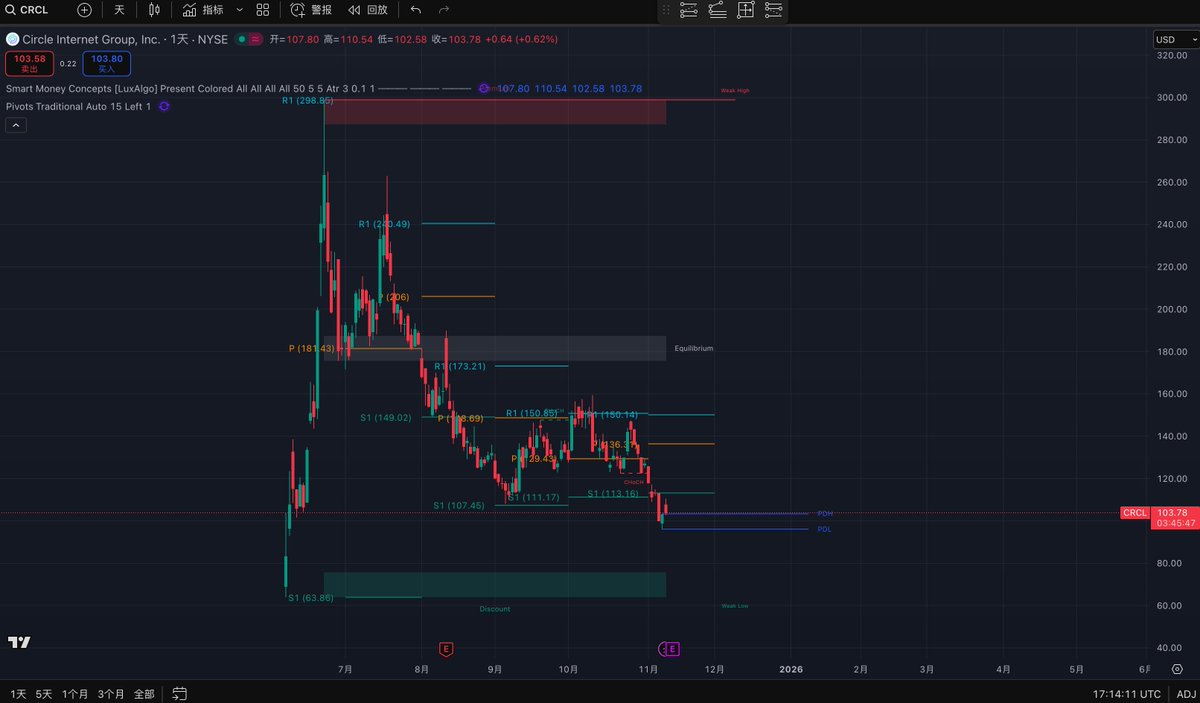The width and height of the screenshot is (1200, 703).
Task: Click the undo arrow
Action: [x=416, y=10]
